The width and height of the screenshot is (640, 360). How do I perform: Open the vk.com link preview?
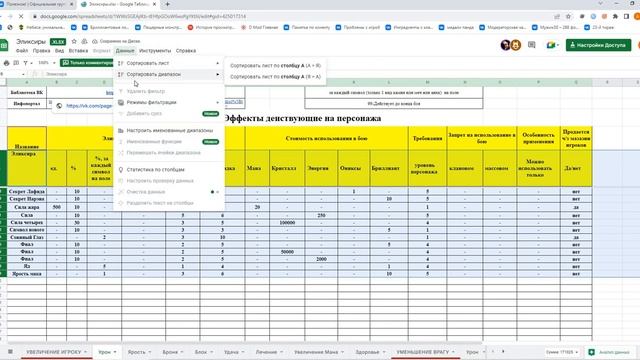89,106
